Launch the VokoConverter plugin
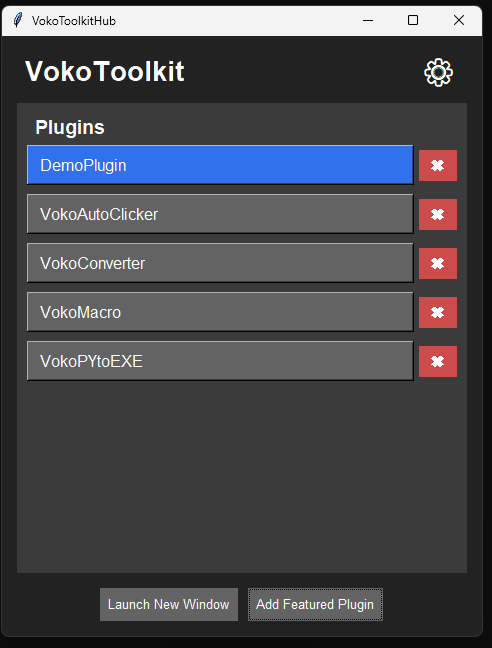 (220, 263)
